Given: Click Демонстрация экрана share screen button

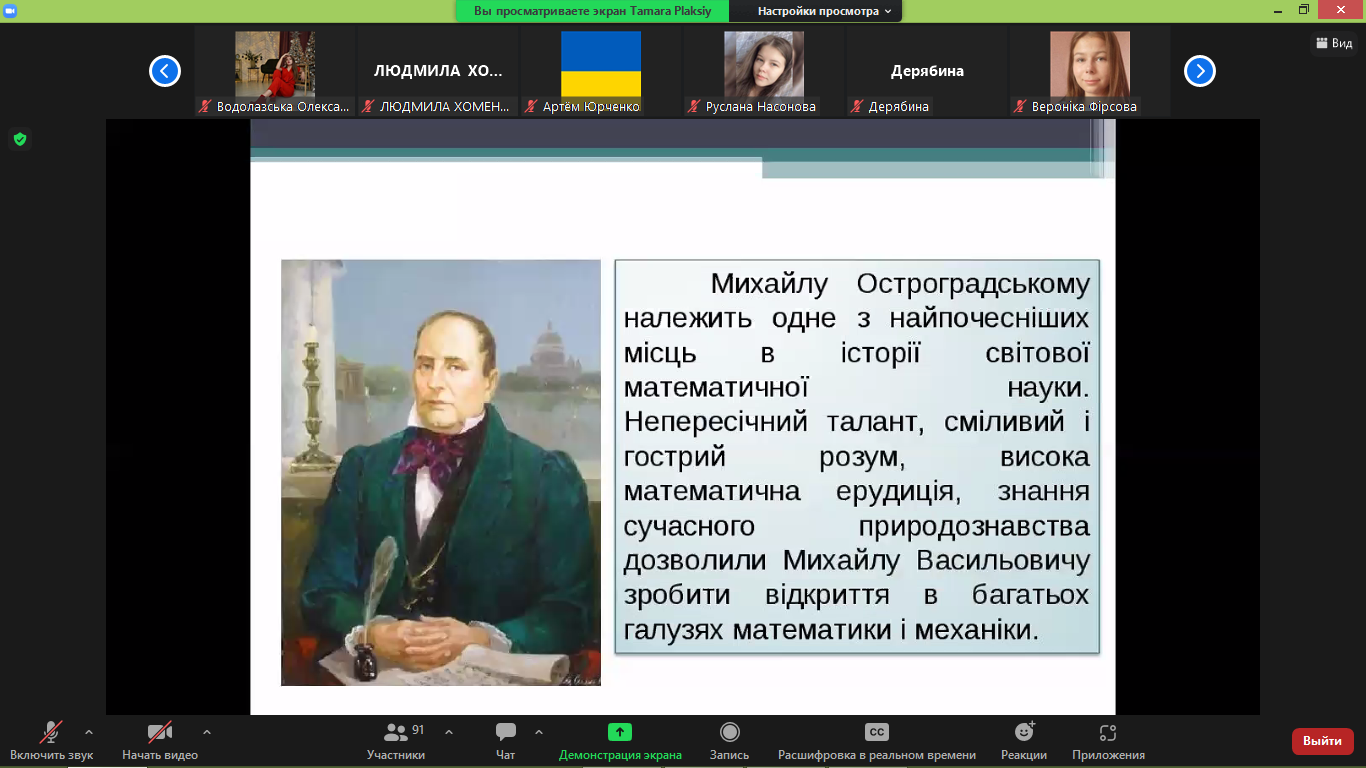Looking at the screenshot, I should tap(620, 741).
